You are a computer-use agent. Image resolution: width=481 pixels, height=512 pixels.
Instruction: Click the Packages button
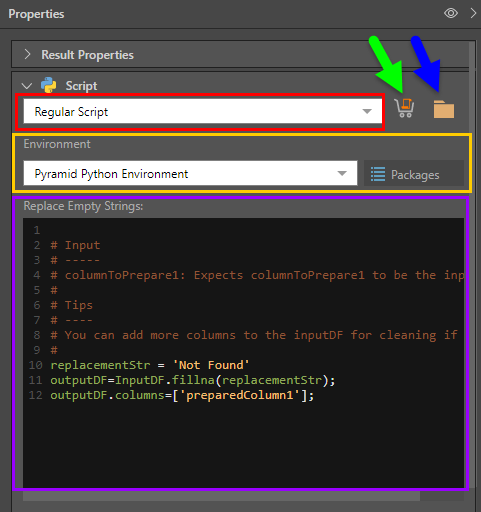pos(414,173)
